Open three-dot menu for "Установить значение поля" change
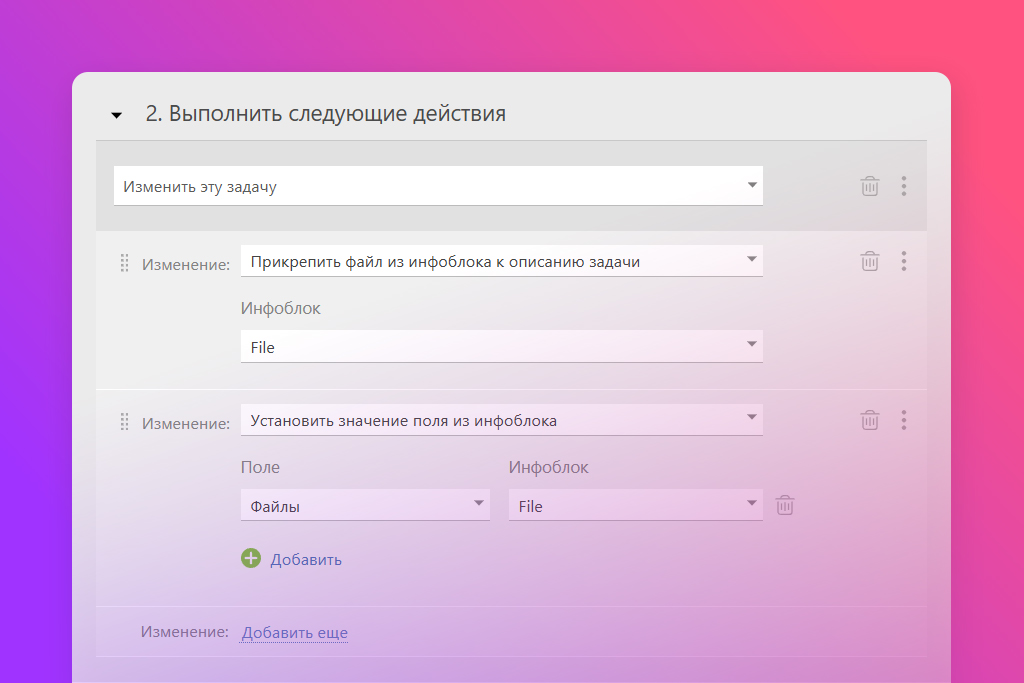 [x=904, y=420]
